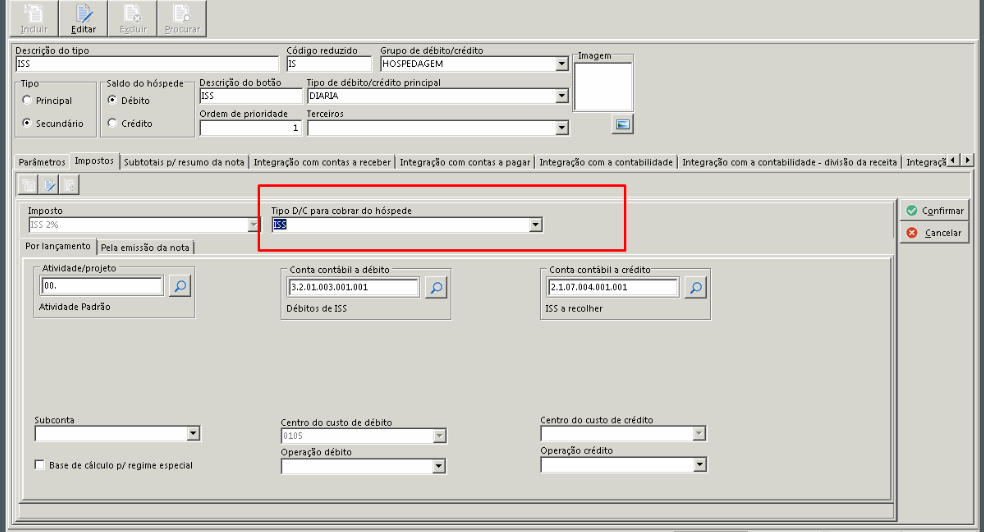Open Centro do custo de crédito dropdown
Image resolution: width=984 pixels, height=532 pixels.
coord(699,434)
